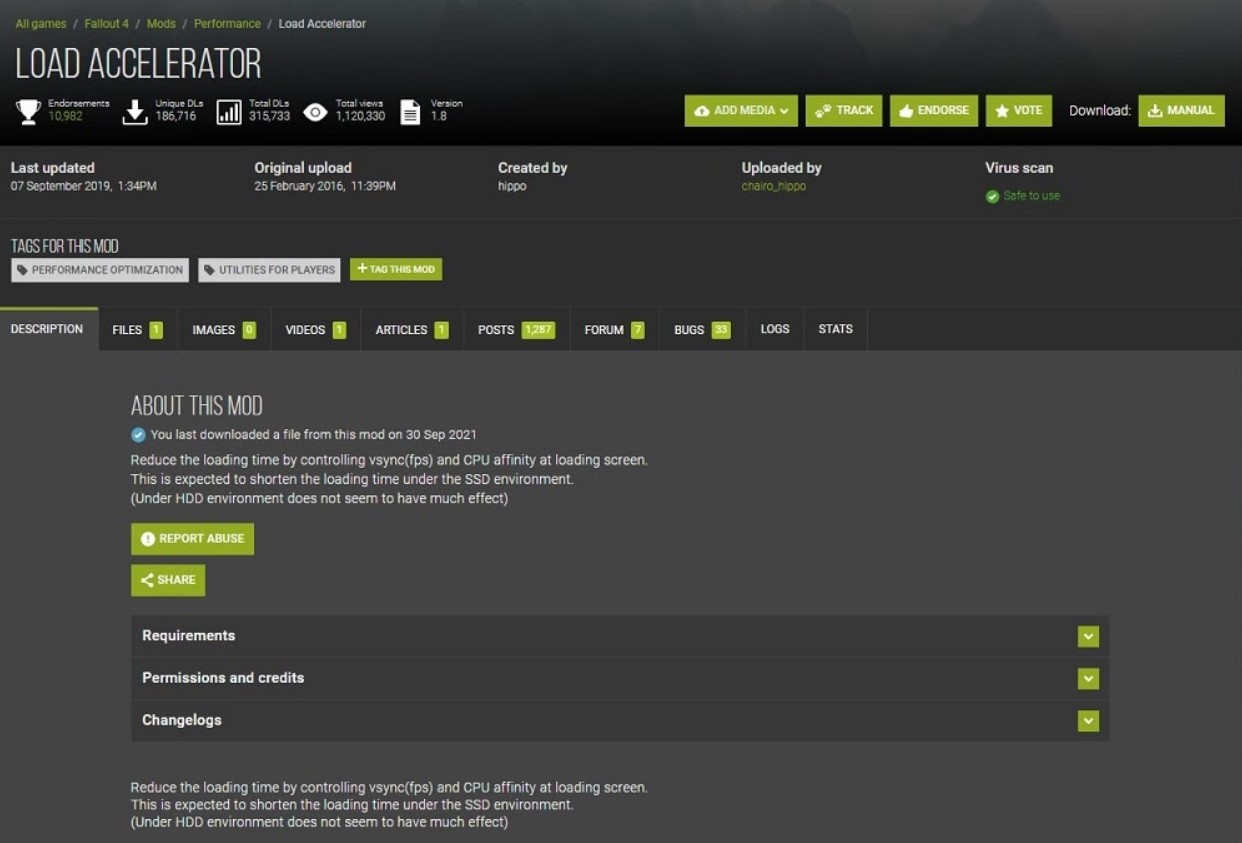
Task: Open the Posts tab
Action: (x=516, y=329)
